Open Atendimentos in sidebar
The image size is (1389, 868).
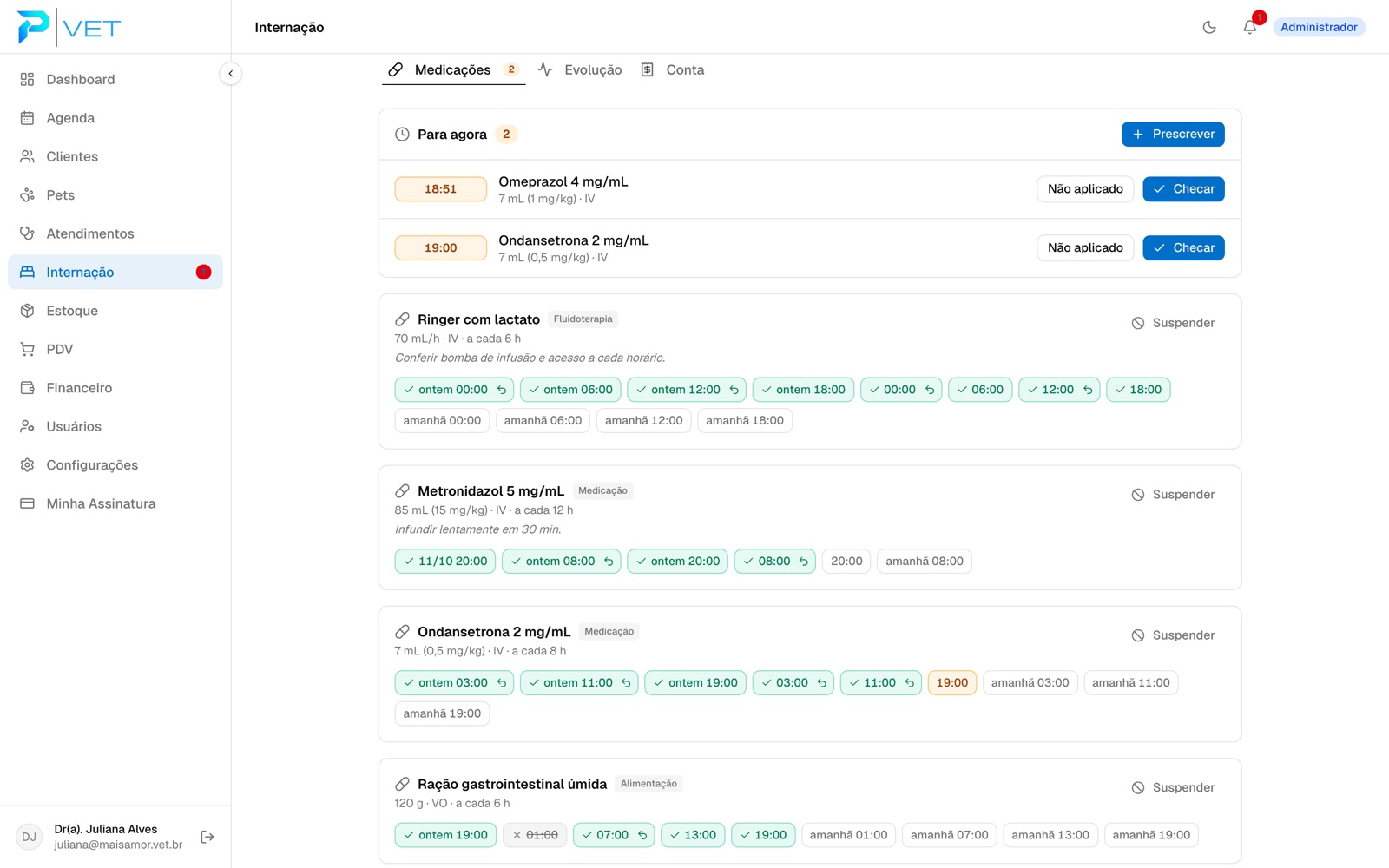click(115, 233)
